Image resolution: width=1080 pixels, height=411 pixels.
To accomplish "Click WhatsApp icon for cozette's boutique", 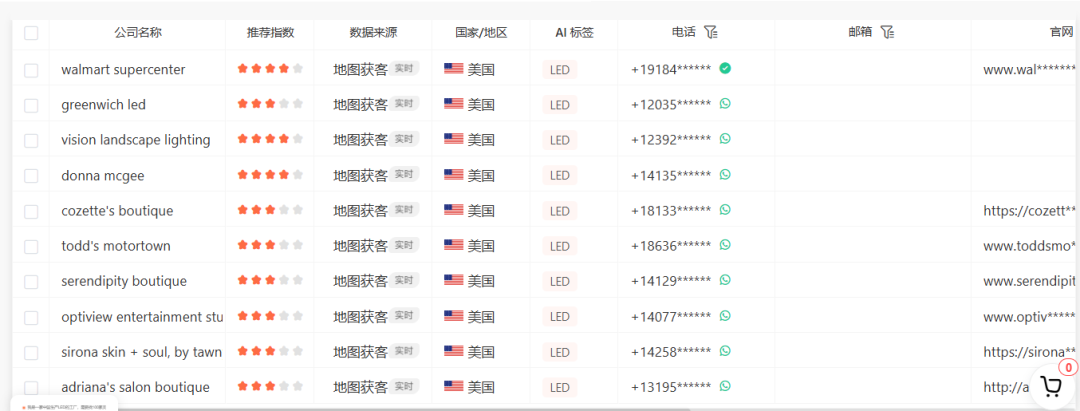I will tap(725, 209).
